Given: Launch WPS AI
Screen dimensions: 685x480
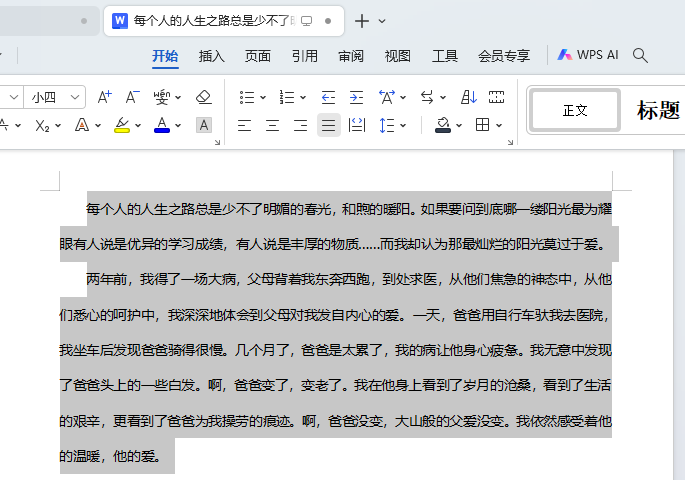Looking at the screenshot, I should pos(588,55).
